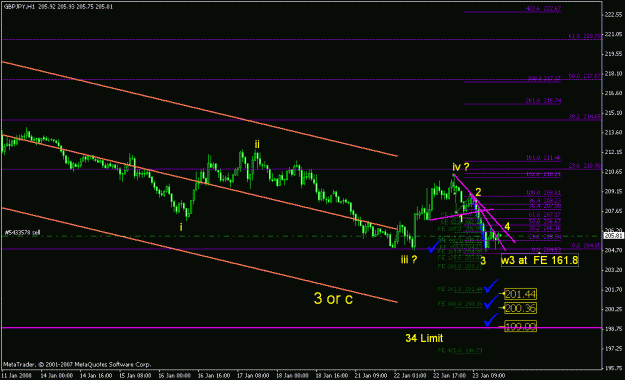The width and height of the screenshot is (625, 380).
Task: Click the '100.0 208.81' Fibonacci level label
Action: tap(543, 193)
